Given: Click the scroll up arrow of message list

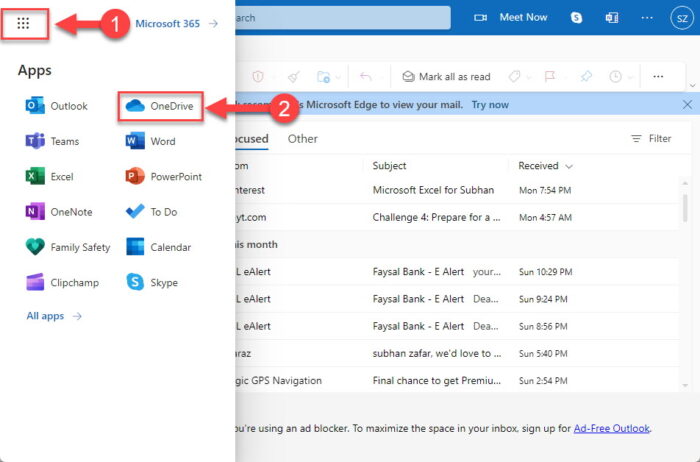Looking at the screenshot, I should pyautogui.click(x=685, y=183).
